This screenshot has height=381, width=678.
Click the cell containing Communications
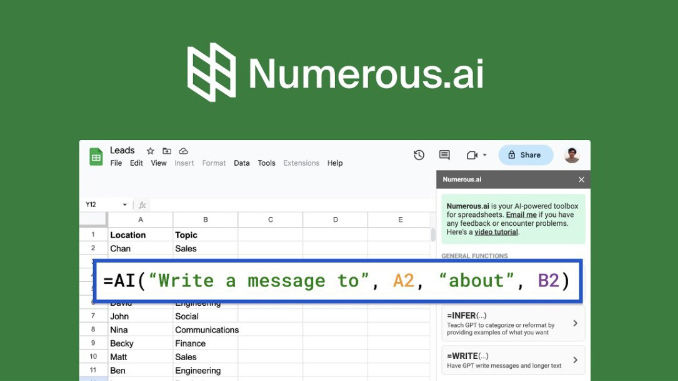205,330
